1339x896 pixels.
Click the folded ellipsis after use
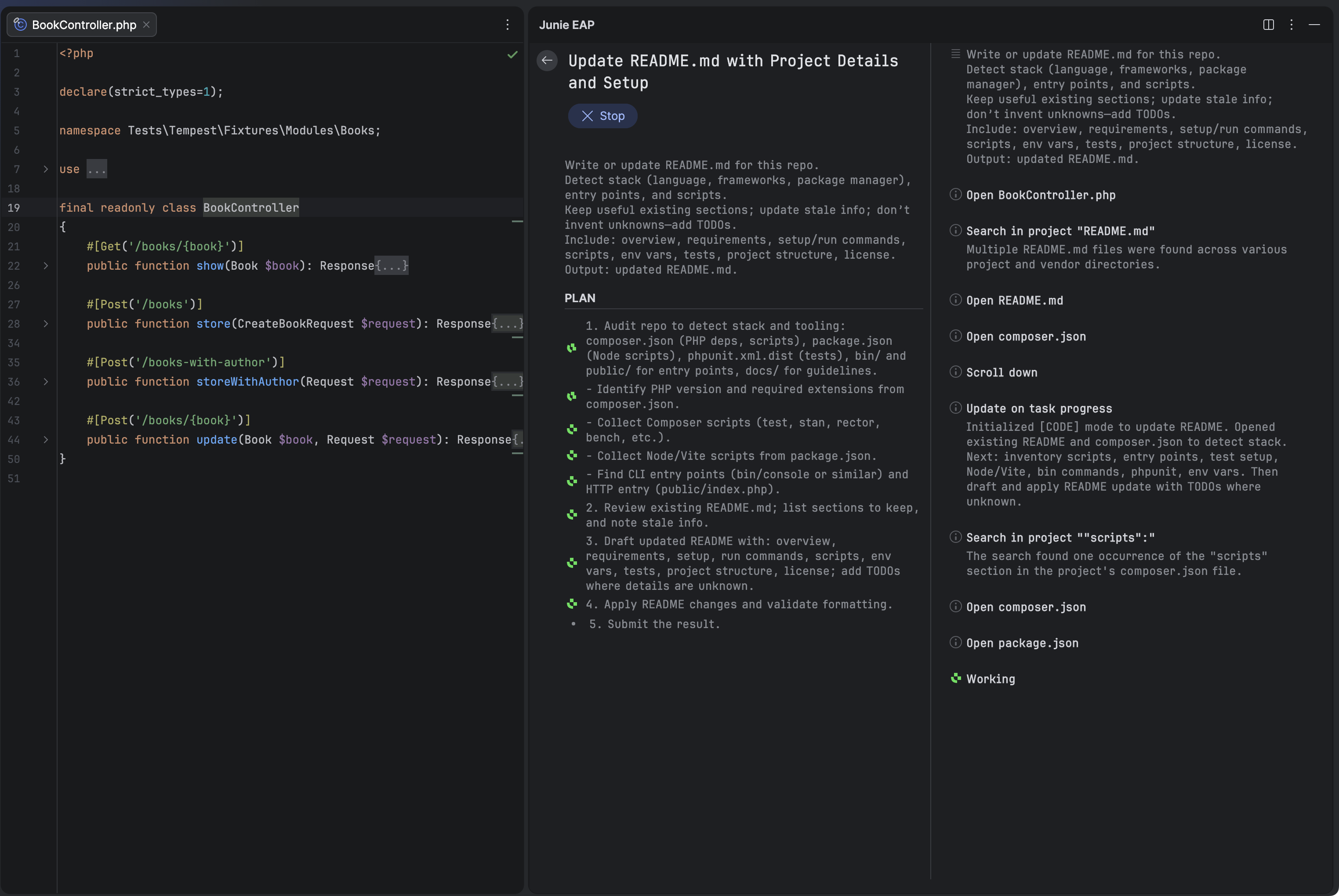coord(97,169)
